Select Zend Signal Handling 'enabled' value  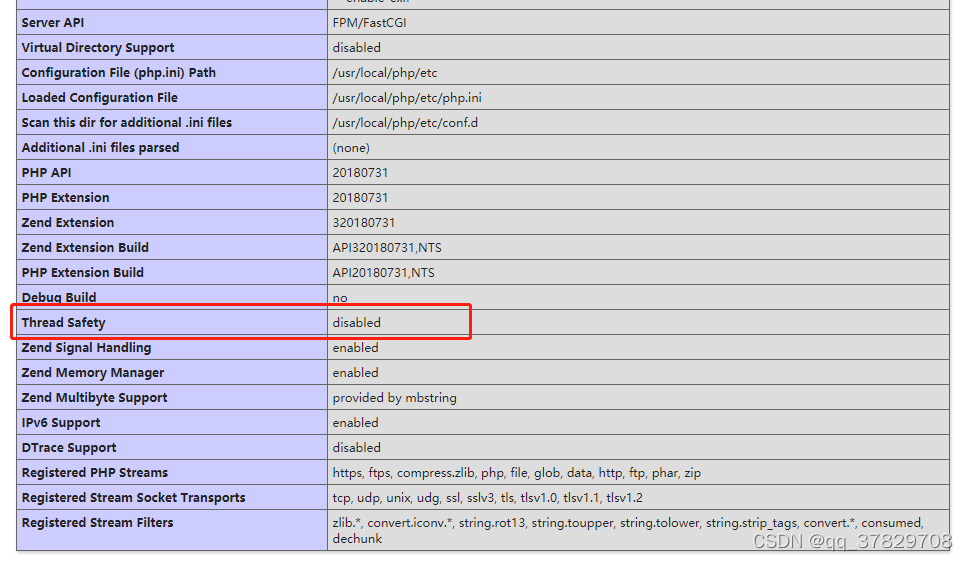356,347
